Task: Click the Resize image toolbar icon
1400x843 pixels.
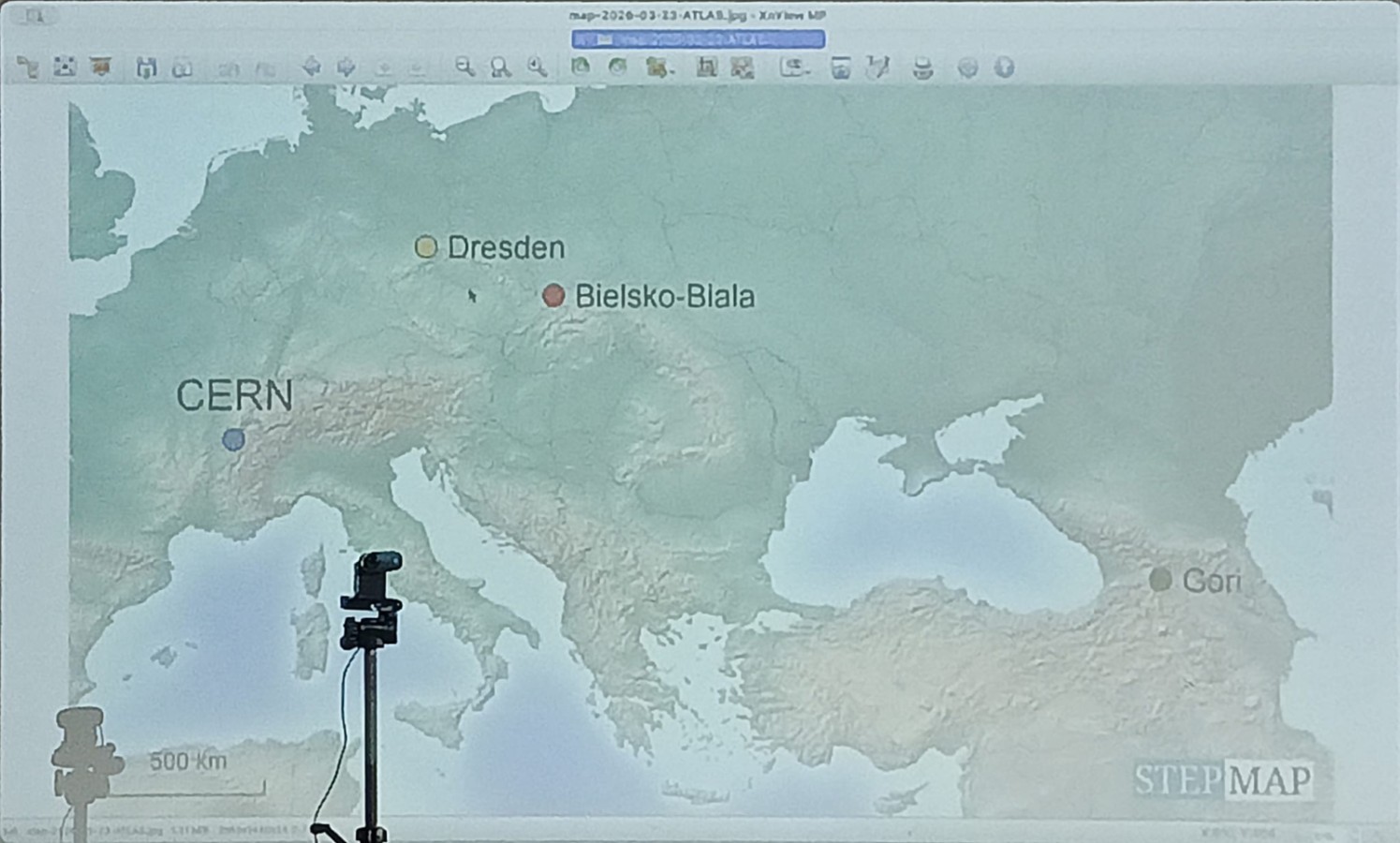Action: 742,67
